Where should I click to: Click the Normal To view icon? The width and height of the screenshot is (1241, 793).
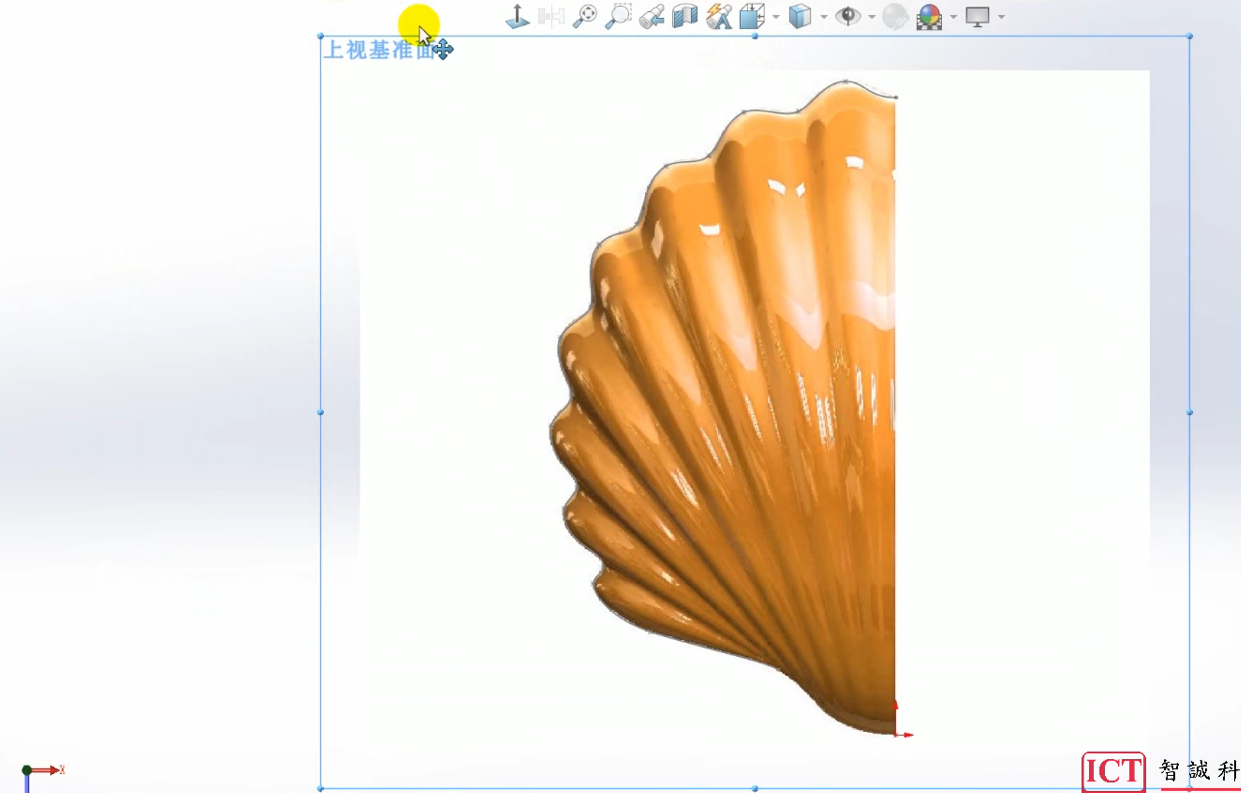[517, 16]
